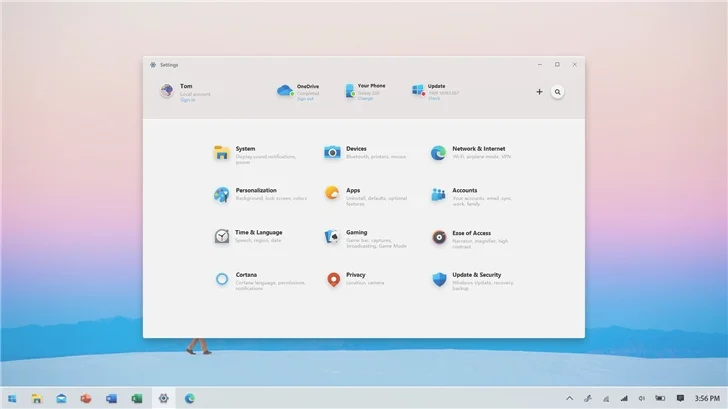Open the Apps category icon

point(332,193)
